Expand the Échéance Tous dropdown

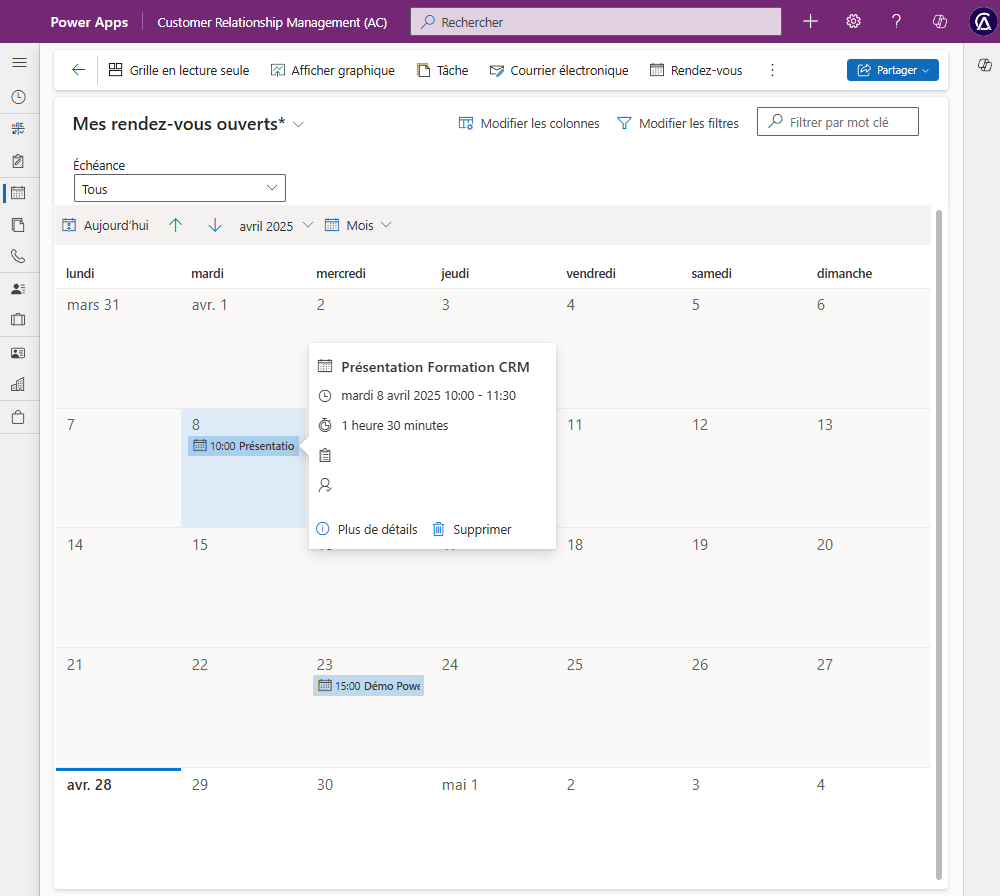tap(180, 188)
